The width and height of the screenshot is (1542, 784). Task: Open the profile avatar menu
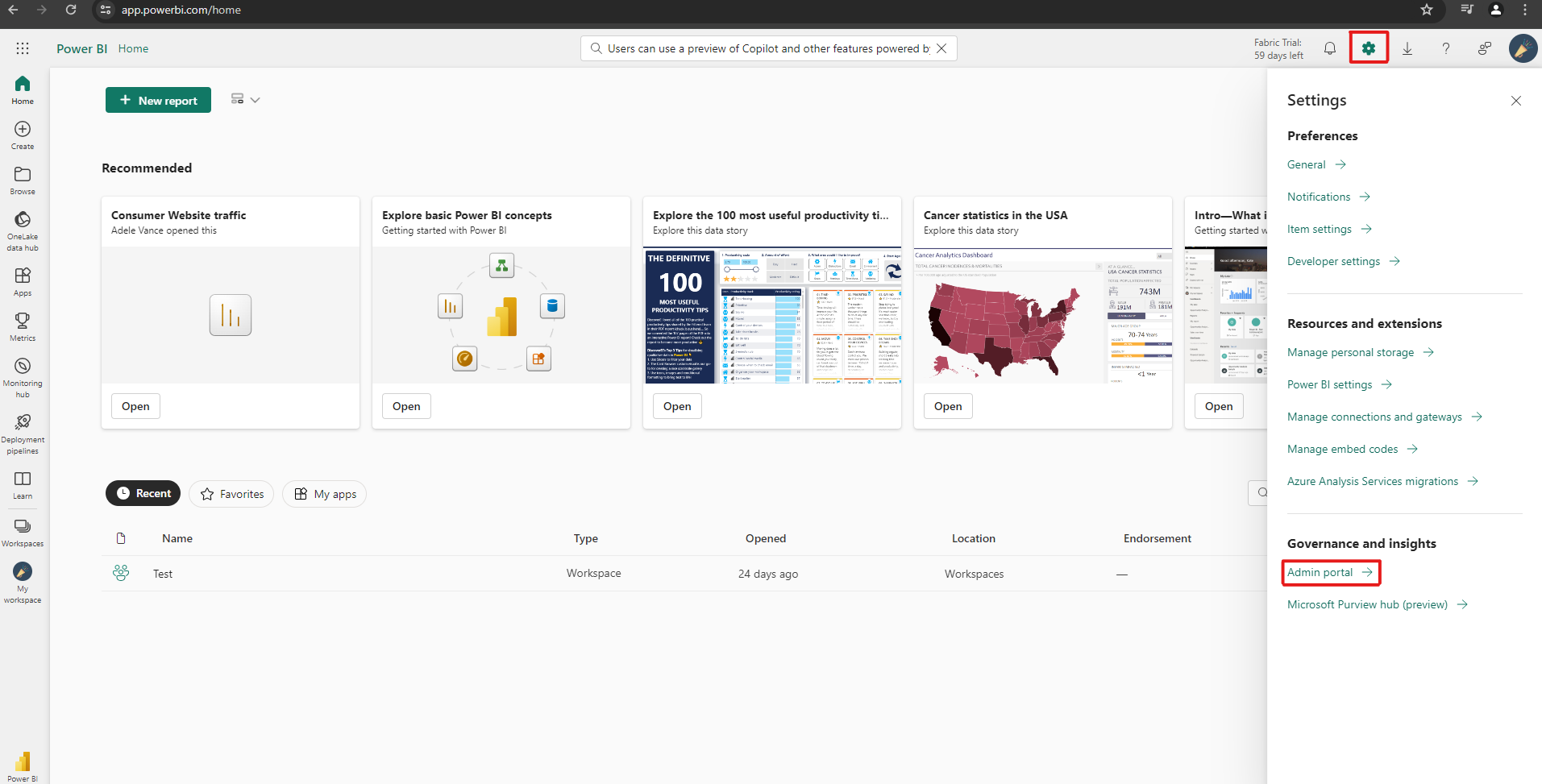point(1522,48)
